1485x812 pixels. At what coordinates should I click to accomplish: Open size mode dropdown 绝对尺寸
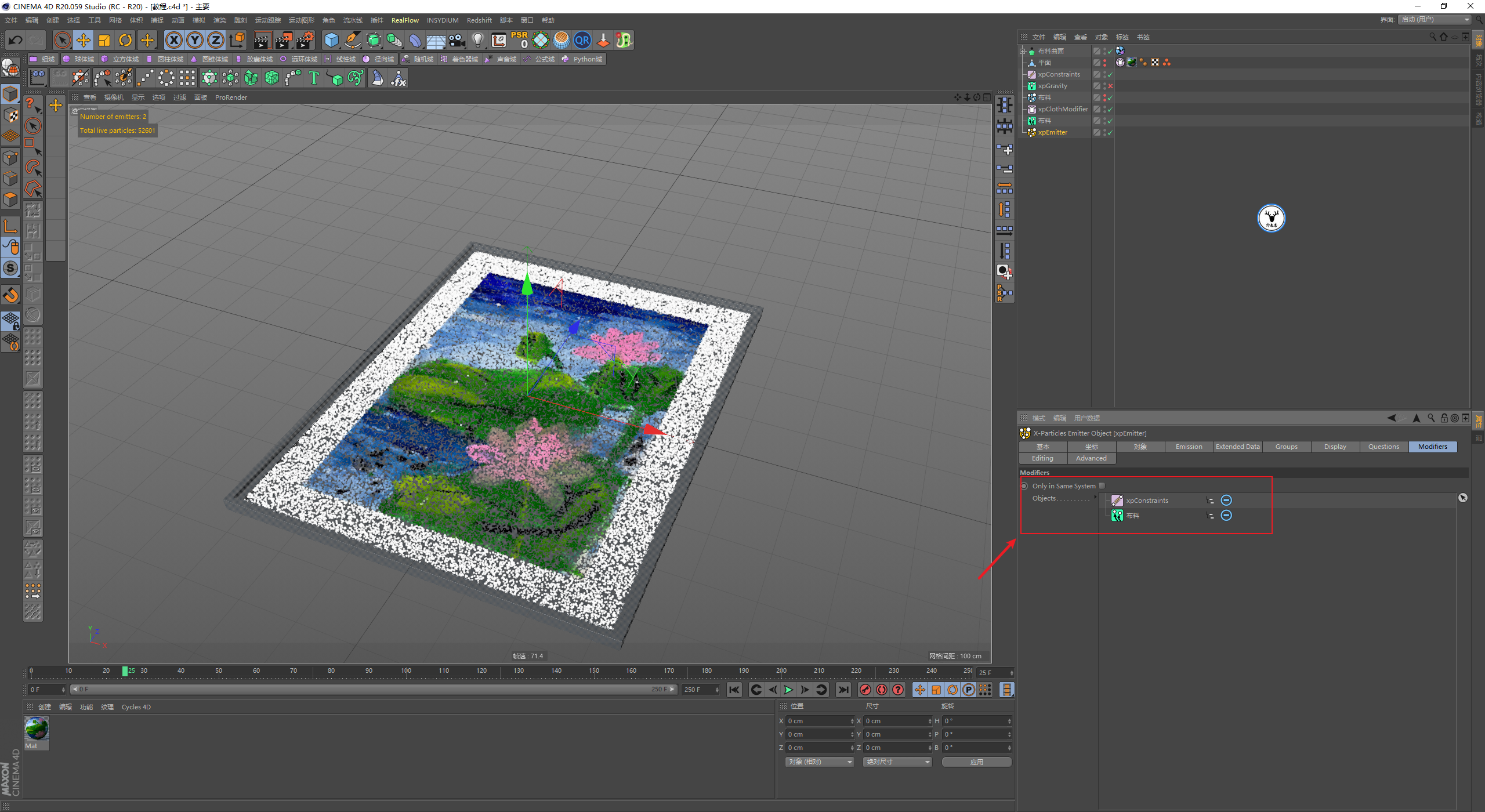click(x=897, y=762)
